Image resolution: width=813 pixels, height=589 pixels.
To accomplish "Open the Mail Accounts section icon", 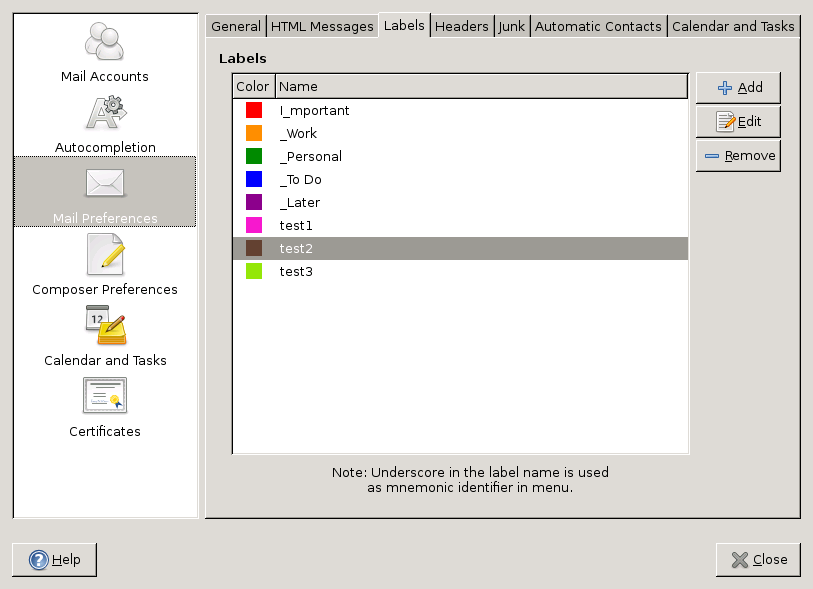I will pos(105,41).
